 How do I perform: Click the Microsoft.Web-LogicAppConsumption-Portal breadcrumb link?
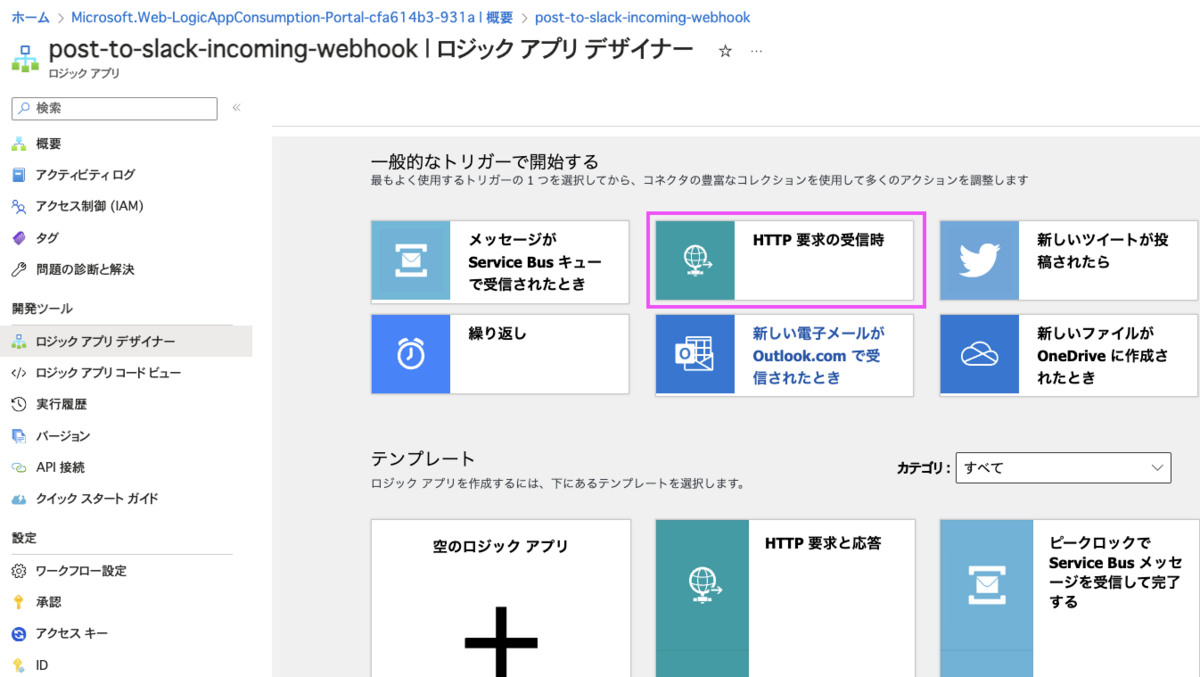(x=292, y=18)
